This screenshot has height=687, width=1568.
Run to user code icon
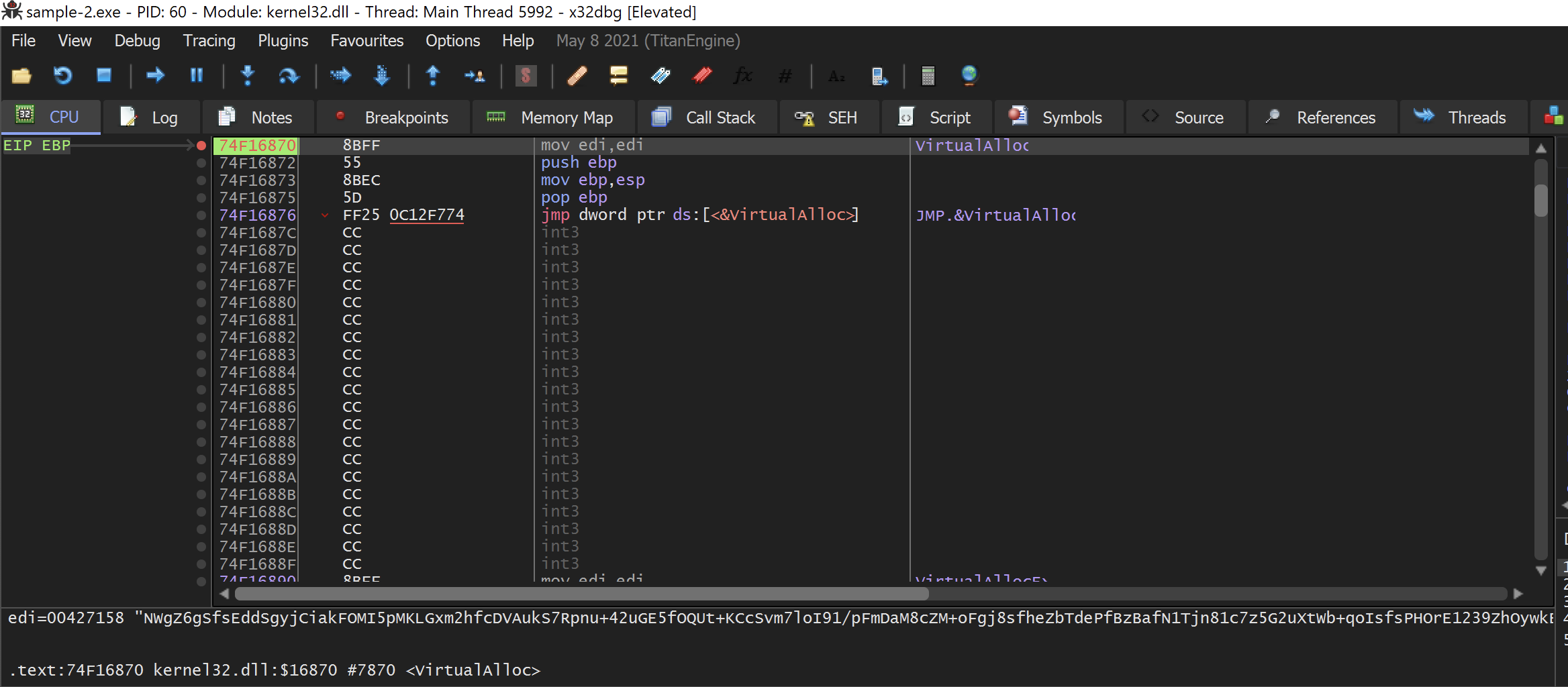tap(475, 76)
